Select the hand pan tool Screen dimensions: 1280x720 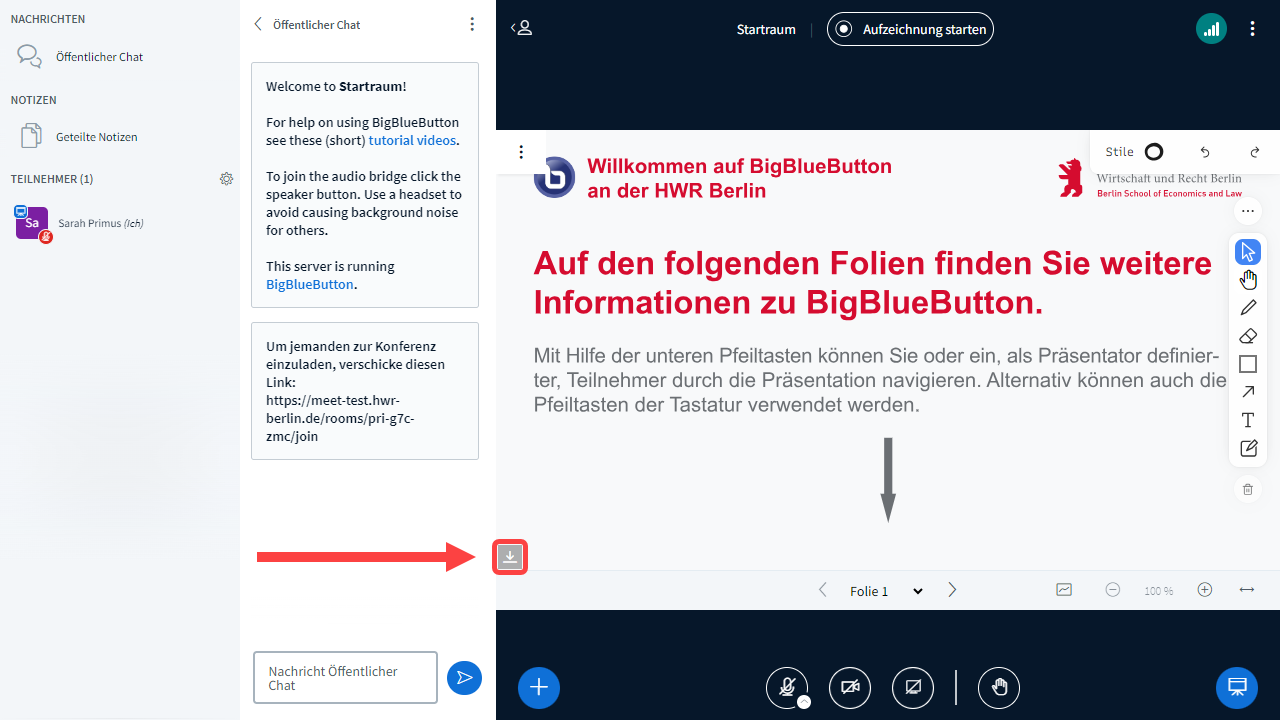[x=1248, y=279]
